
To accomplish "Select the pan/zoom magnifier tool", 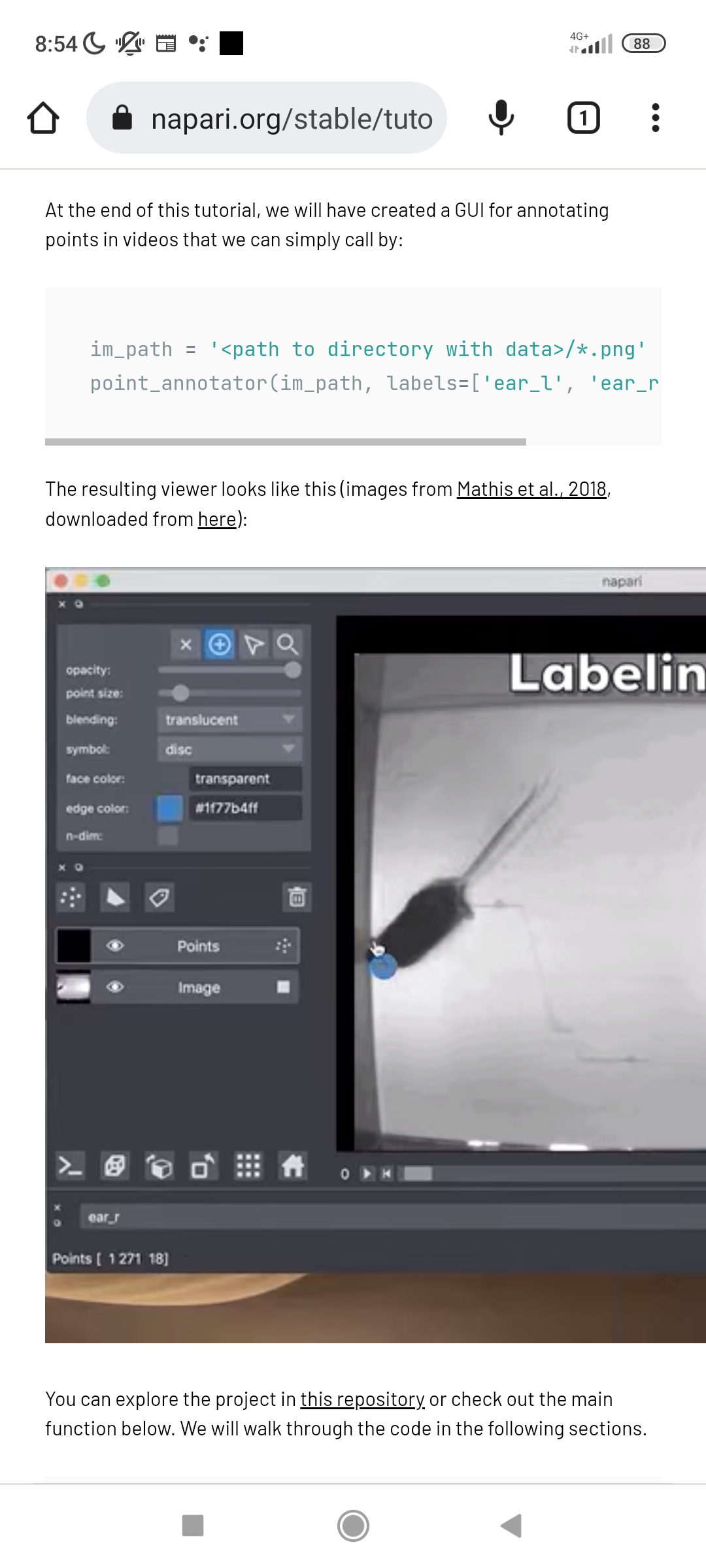I will point(288,645).
